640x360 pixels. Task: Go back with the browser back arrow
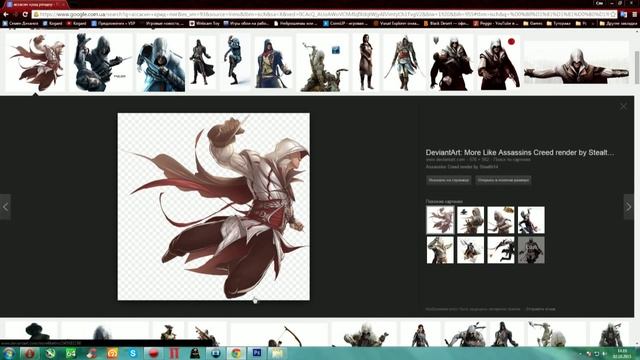pyautogui.click(x=6, y=14)
